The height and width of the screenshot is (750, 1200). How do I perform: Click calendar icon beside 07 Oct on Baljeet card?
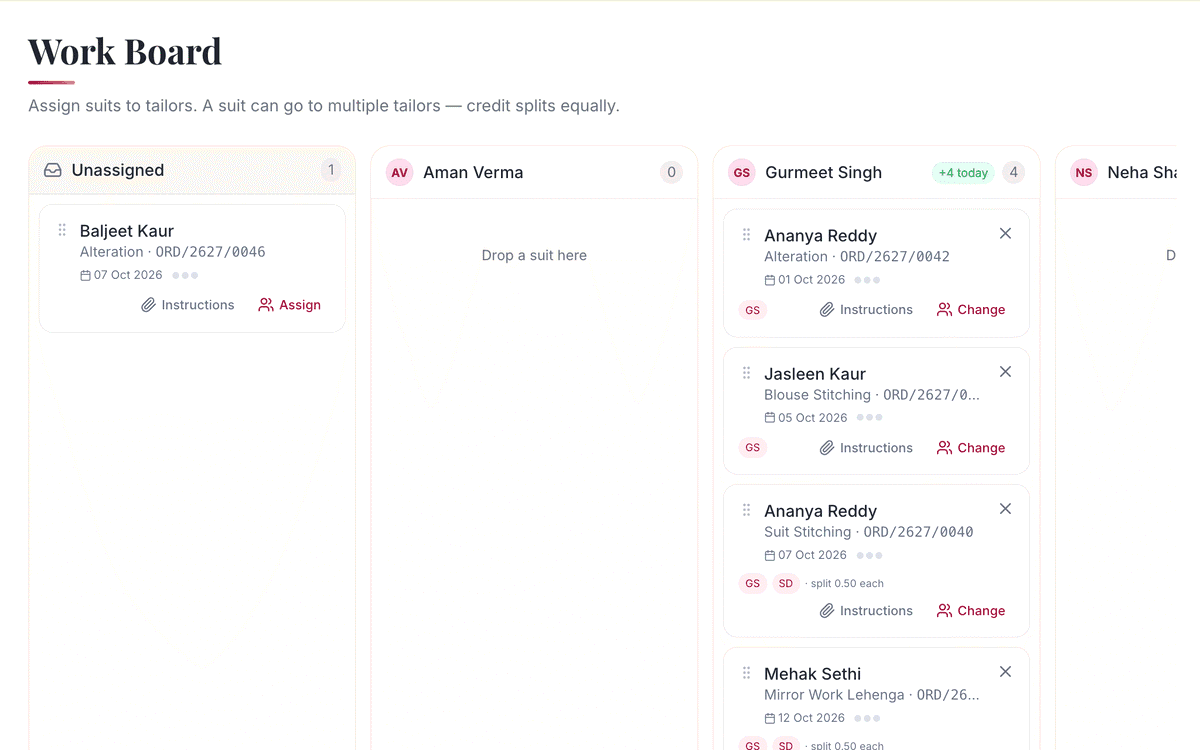point(85,275)
